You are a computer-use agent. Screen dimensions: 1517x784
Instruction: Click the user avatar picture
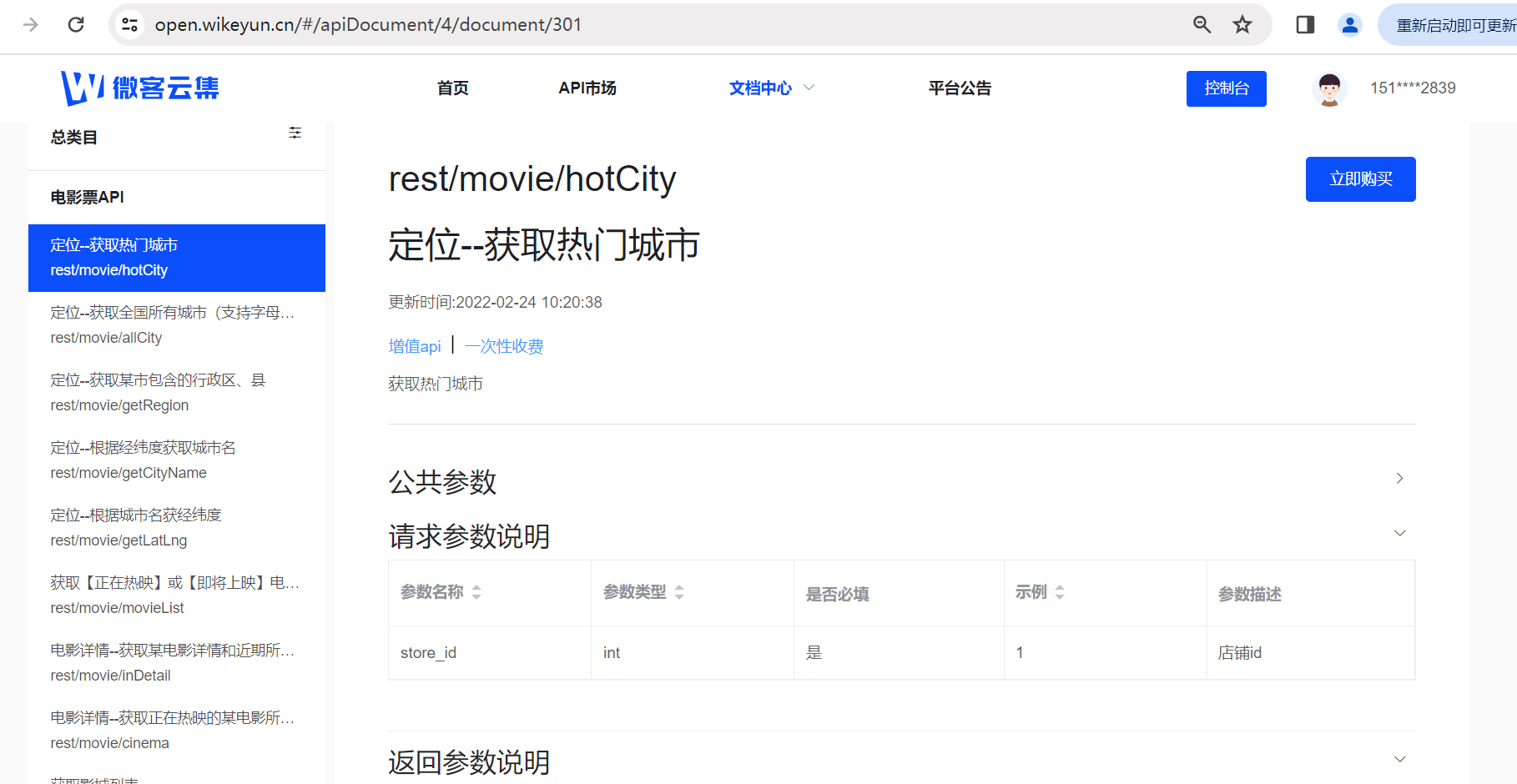1329,88
